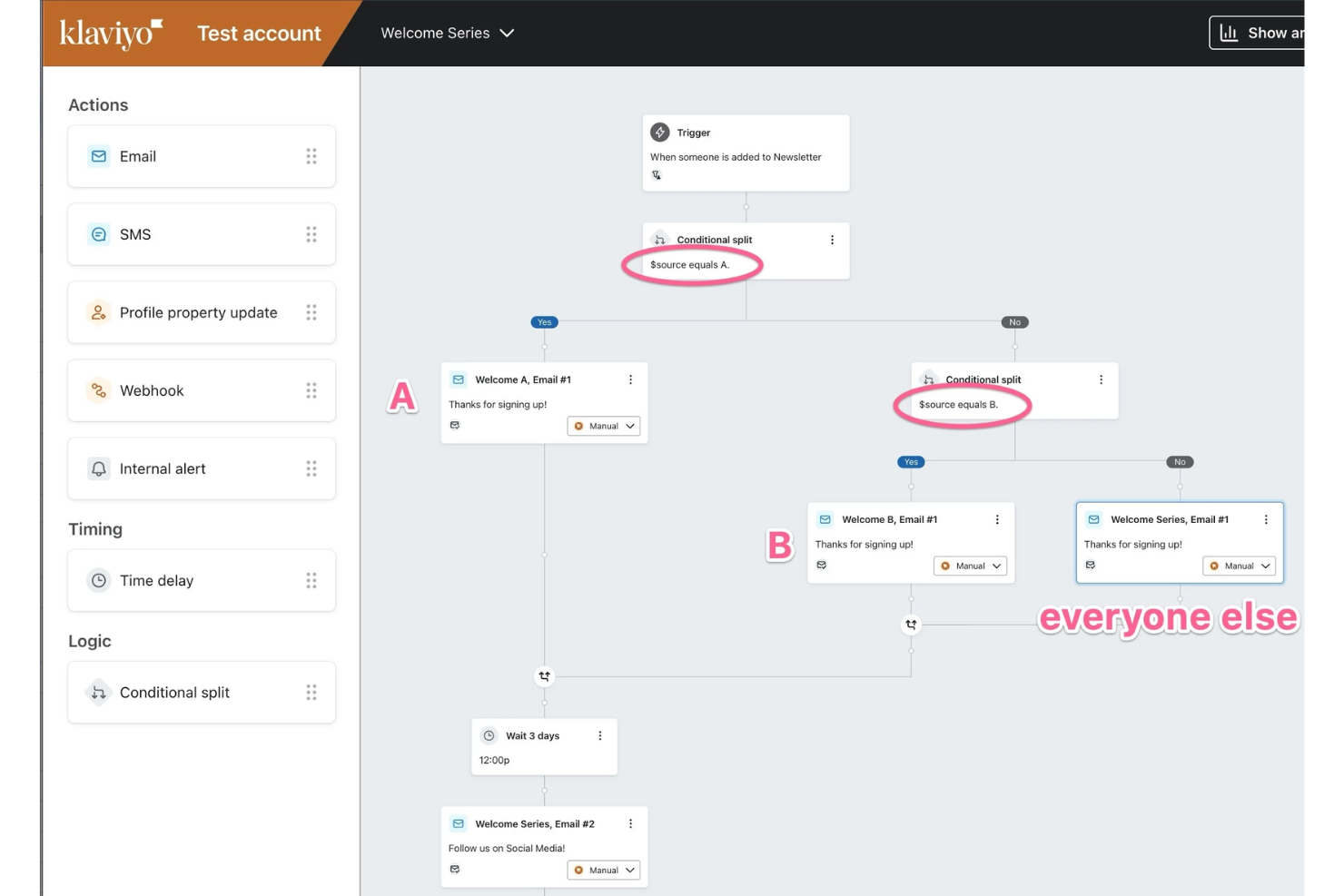This screenshot has height=896, width=1344.
Task: Click the Yes badge under the first conditional split
Action: click(x=544, y=321)
